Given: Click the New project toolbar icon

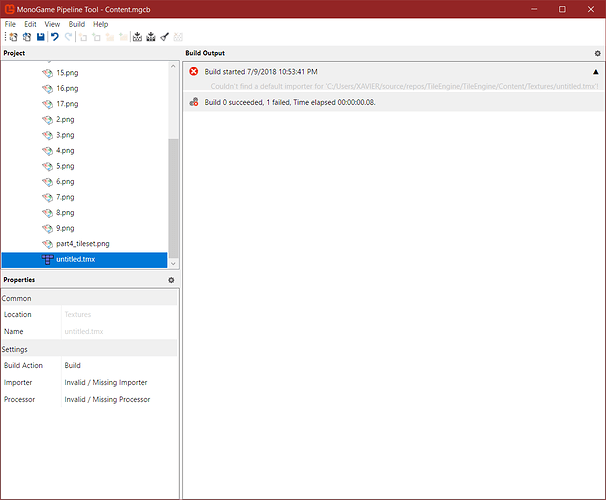Looking at the screenshot, I should coord(14,37).
